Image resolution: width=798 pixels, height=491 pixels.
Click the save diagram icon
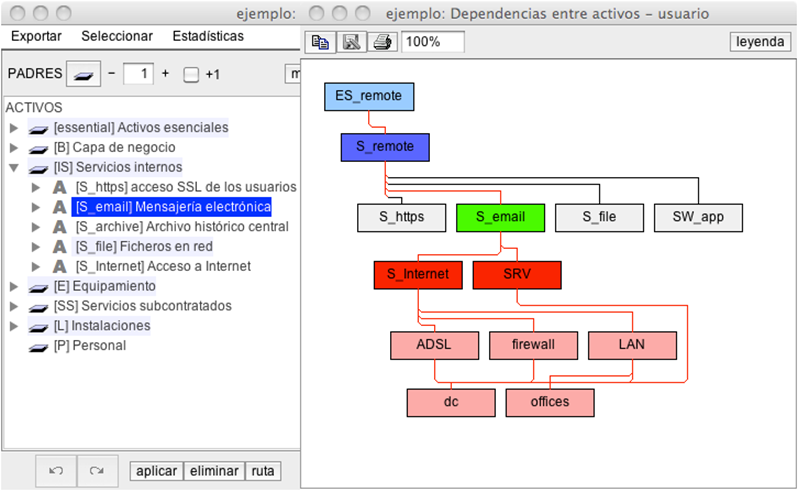click(x=351, y=42)
